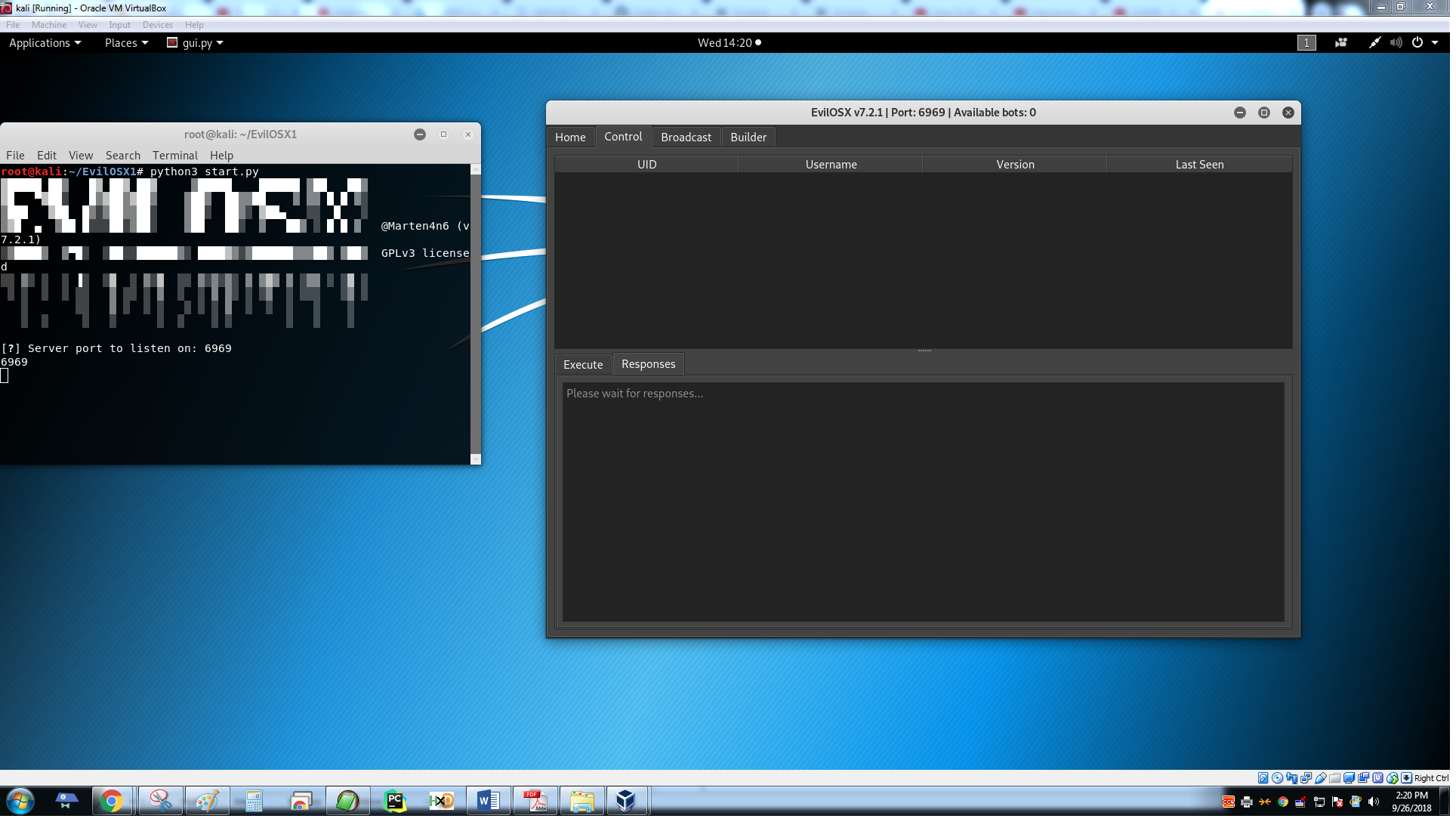
Task: Click the Snipping Tool taskbar icon
Action: point(160,801)
